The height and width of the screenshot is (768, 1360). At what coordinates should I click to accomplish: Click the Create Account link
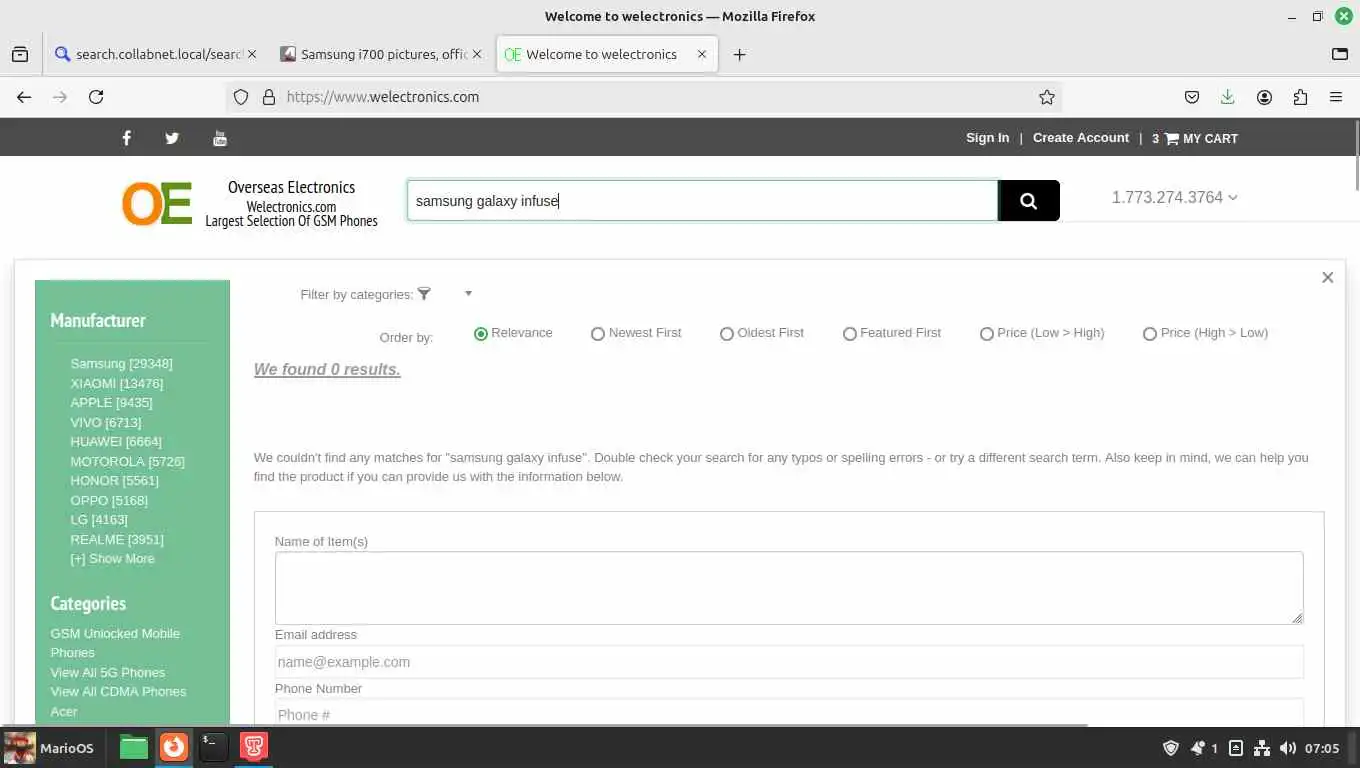point(1080,138)
